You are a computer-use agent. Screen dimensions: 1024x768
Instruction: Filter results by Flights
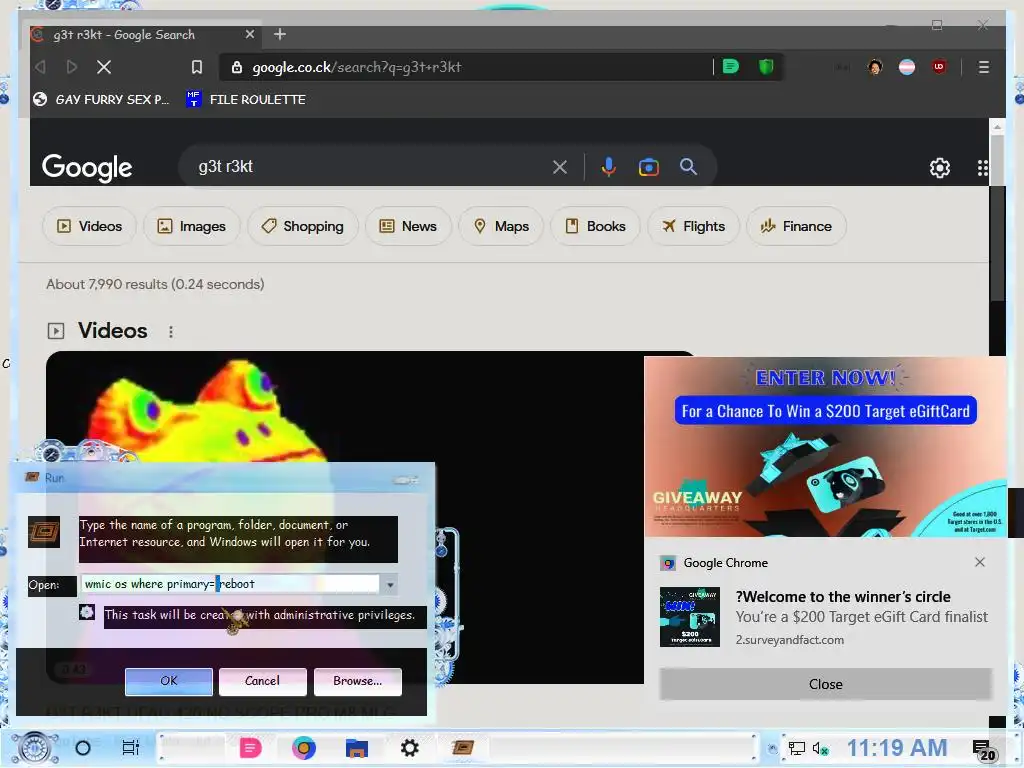click(x=694, y=226)
